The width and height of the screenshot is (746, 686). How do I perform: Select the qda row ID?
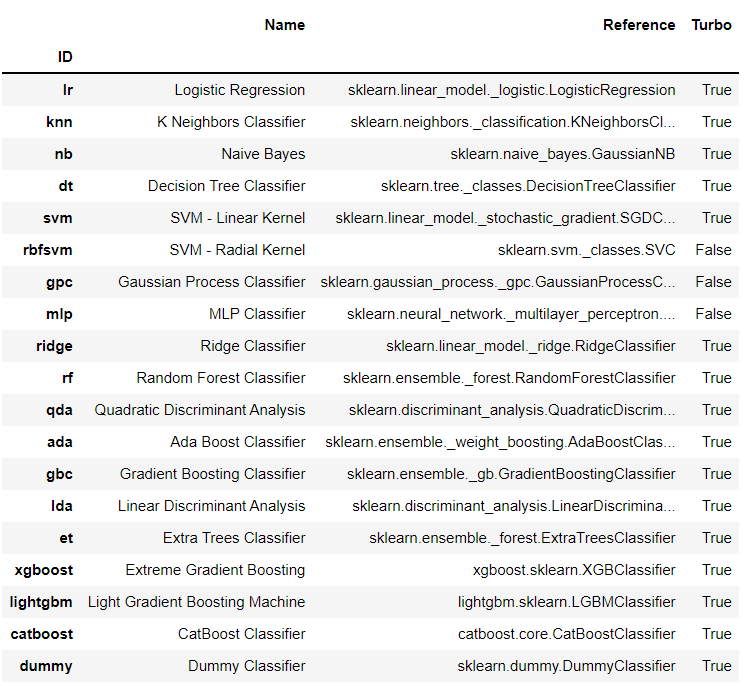59,410
